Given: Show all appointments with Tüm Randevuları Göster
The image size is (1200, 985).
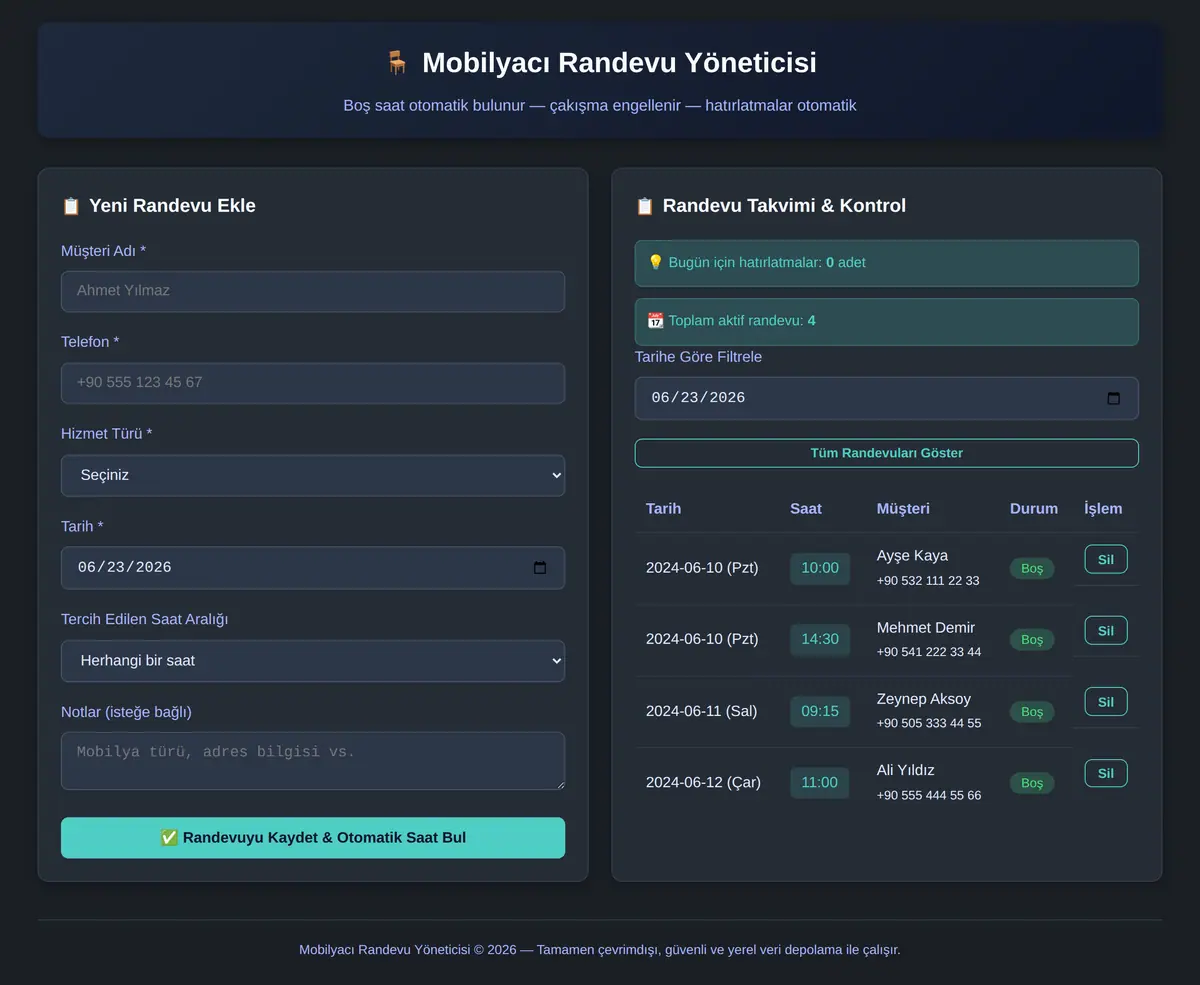Looking at the screenshot, I should (887, 453).
